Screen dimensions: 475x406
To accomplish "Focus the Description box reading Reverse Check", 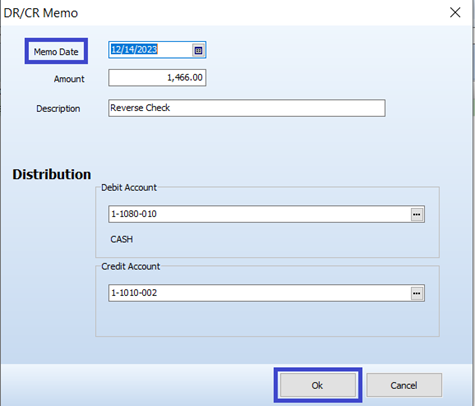I will tap(247, 108).
